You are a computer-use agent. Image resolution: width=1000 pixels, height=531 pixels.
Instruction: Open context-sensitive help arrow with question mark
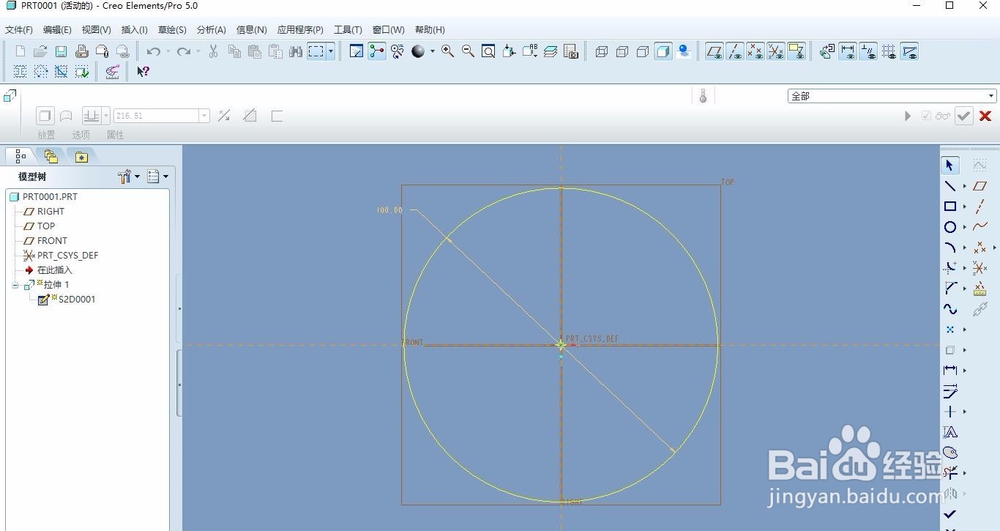point(143,72)
